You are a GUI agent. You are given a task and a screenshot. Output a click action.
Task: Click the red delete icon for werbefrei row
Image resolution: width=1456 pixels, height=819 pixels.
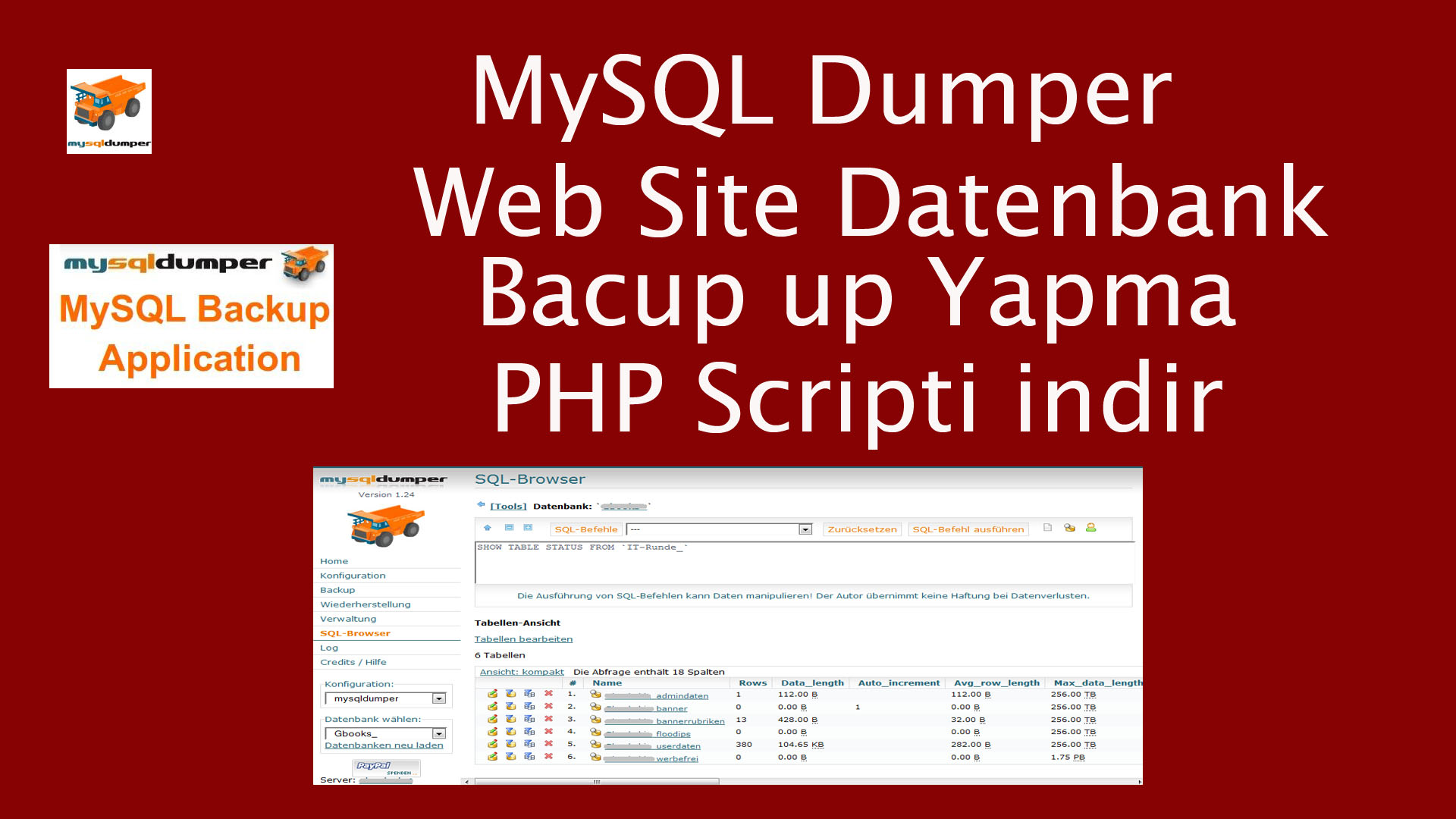548,757
